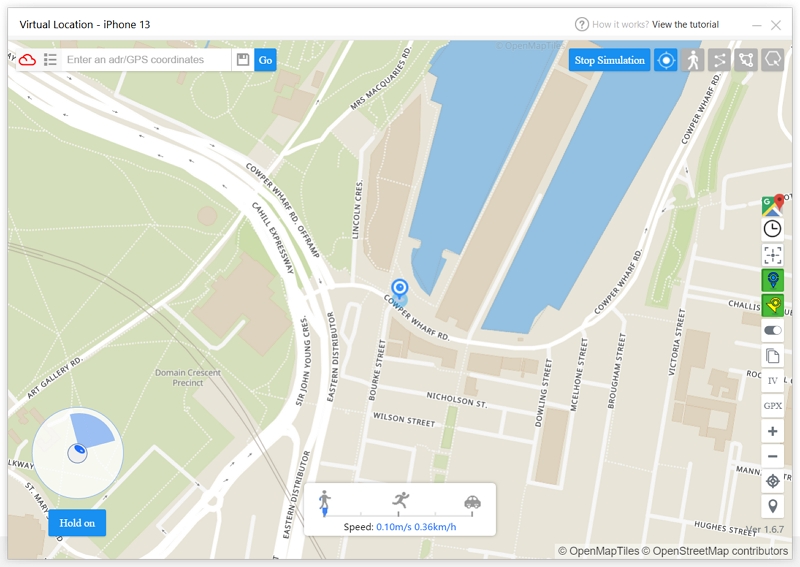Click the blue location marker on map
Image resolution: width=800 pixels, height=567 pixels.
399,289
